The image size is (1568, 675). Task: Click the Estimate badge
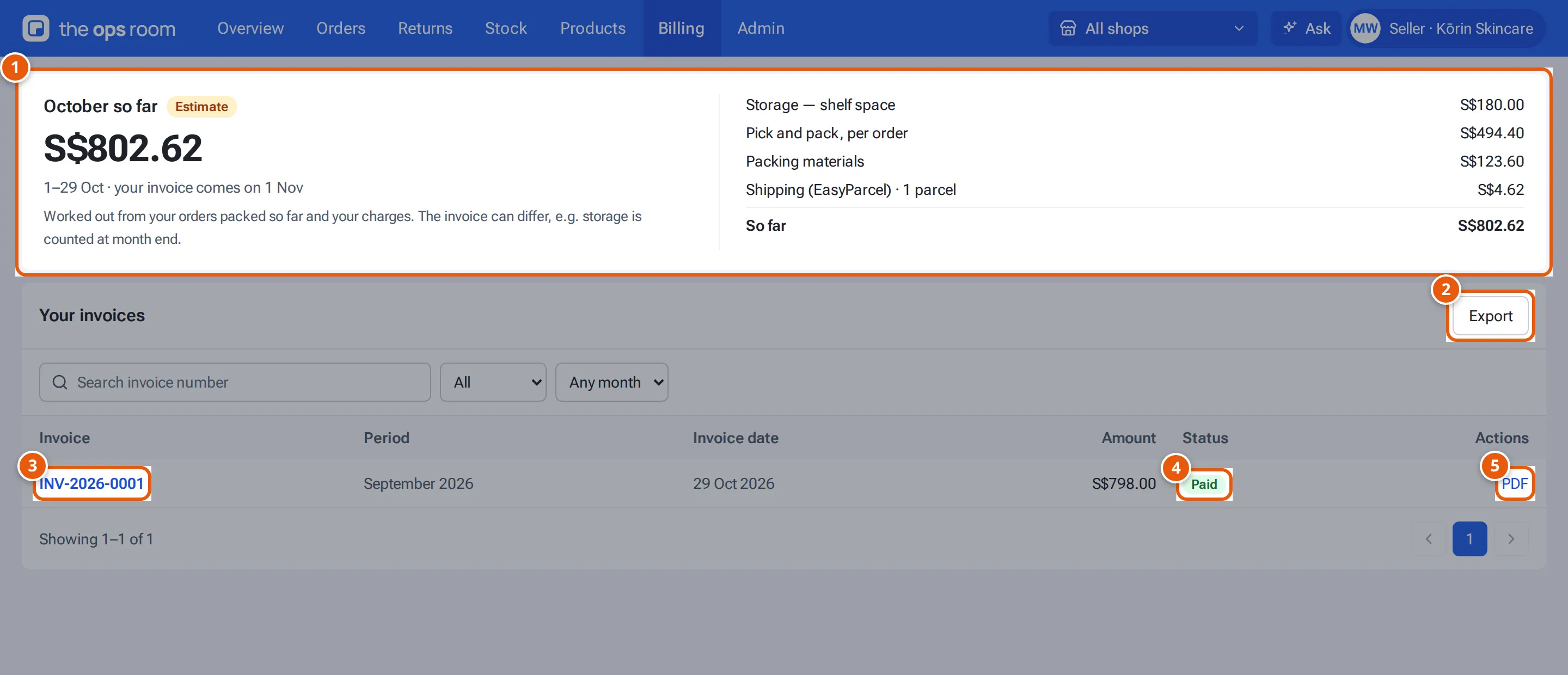[201, 107]
